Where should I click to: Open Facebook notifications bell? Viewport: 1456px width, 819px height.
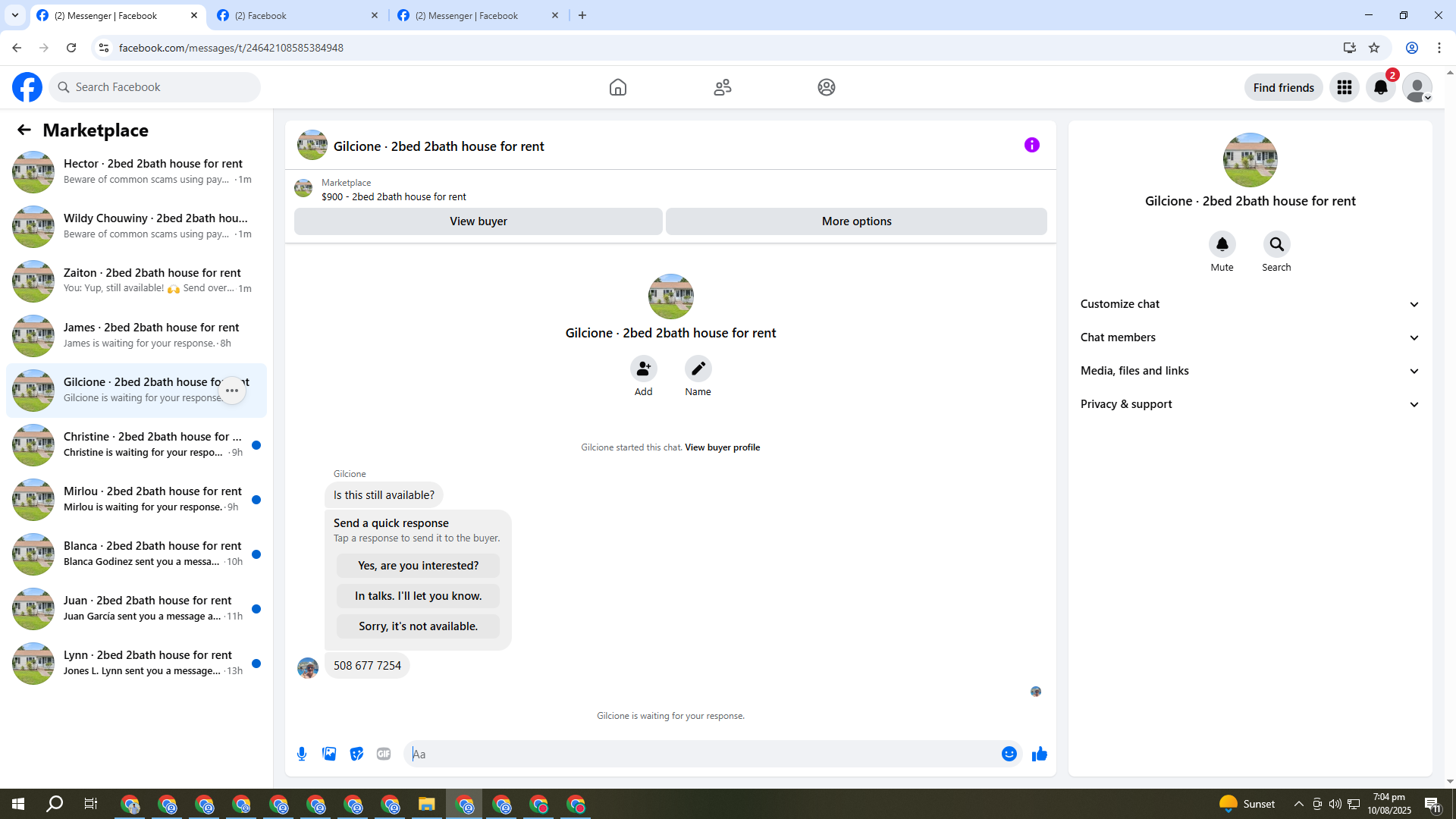1380,87
